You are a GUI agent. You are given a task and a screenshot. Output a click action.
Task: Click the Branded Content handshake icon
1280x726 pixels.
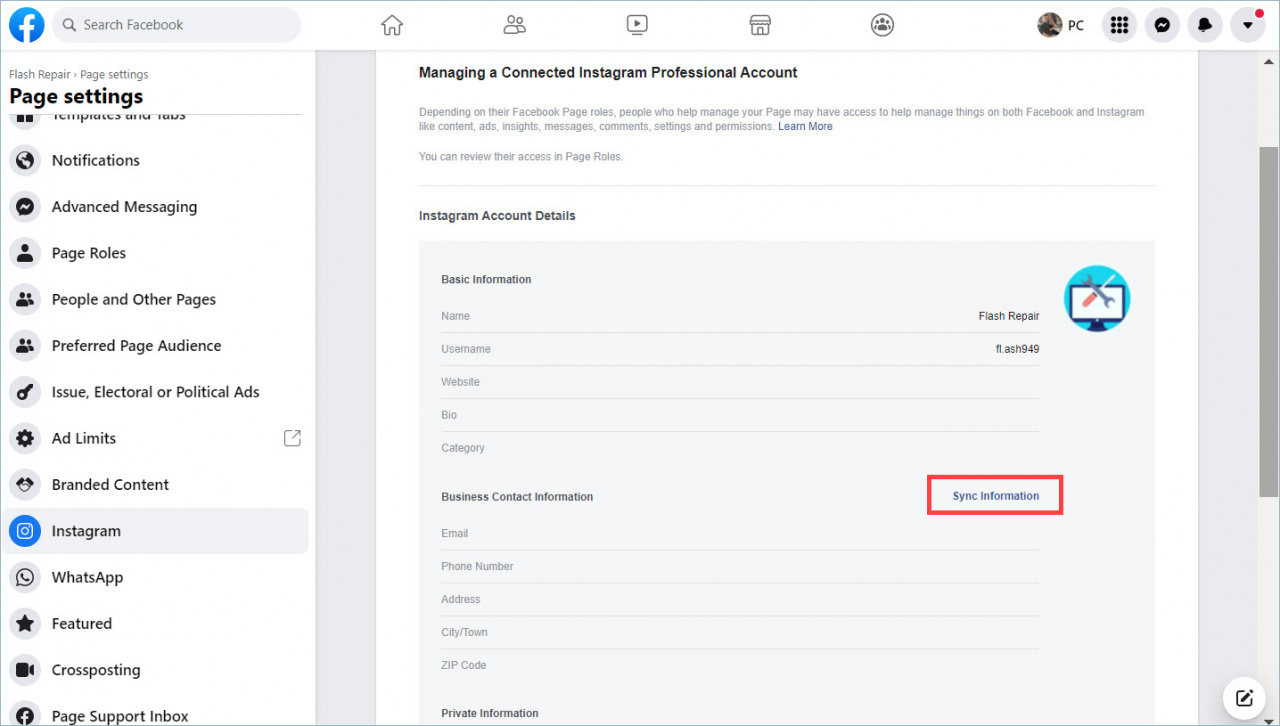point(25,485)
